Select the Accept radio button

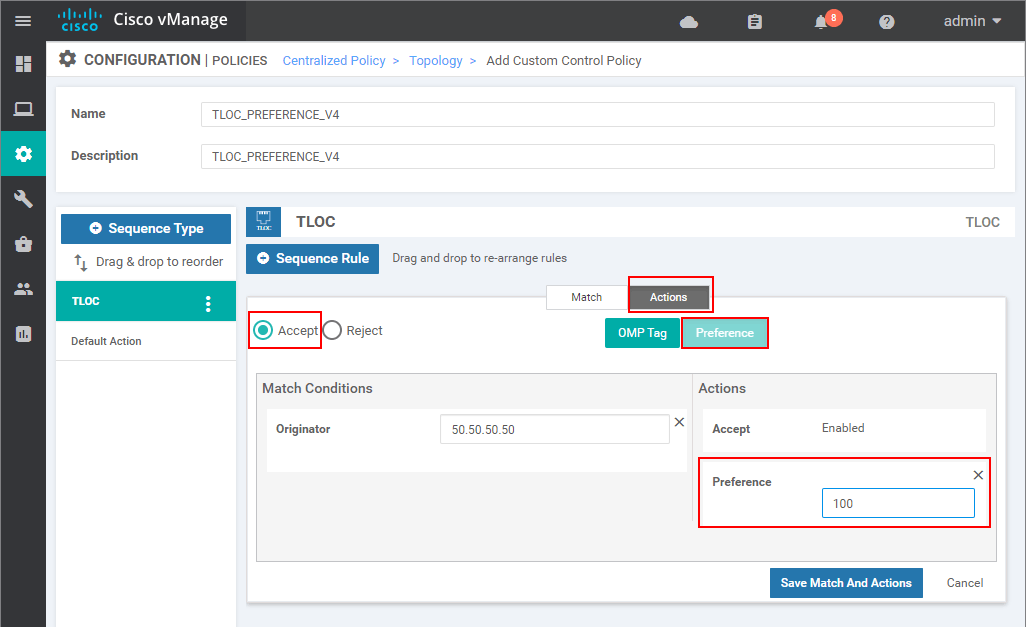262,329
